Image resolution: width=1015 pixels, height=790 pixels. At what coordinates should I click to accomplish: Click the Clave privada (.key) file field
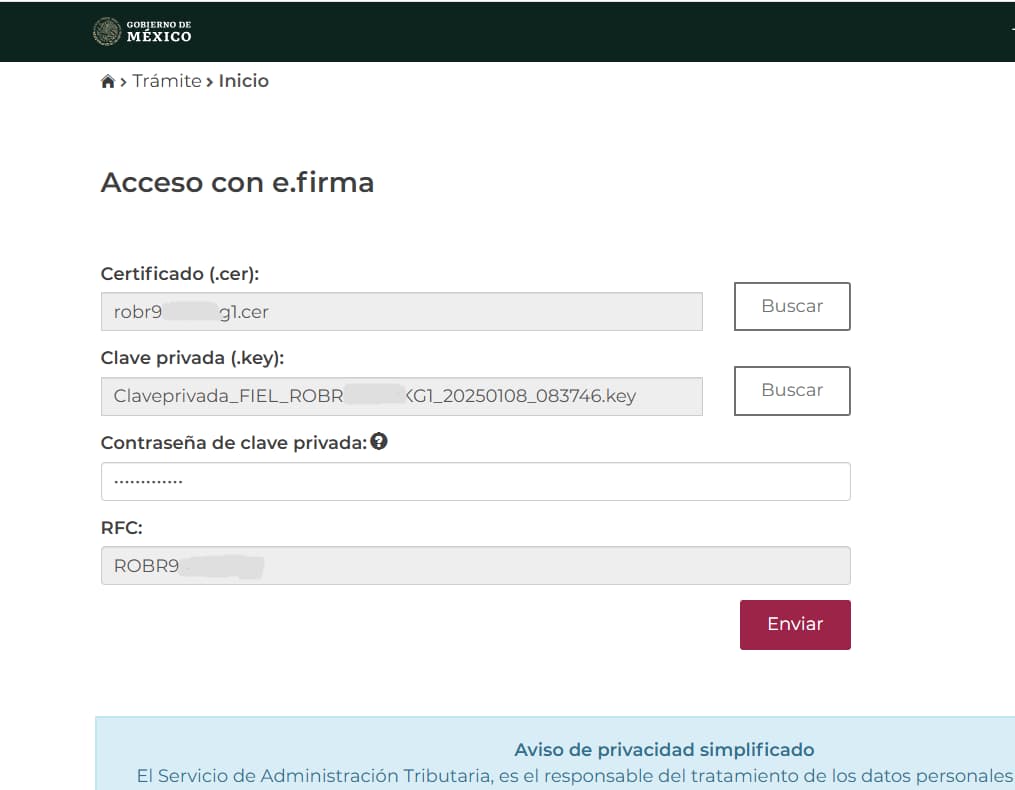401,396
